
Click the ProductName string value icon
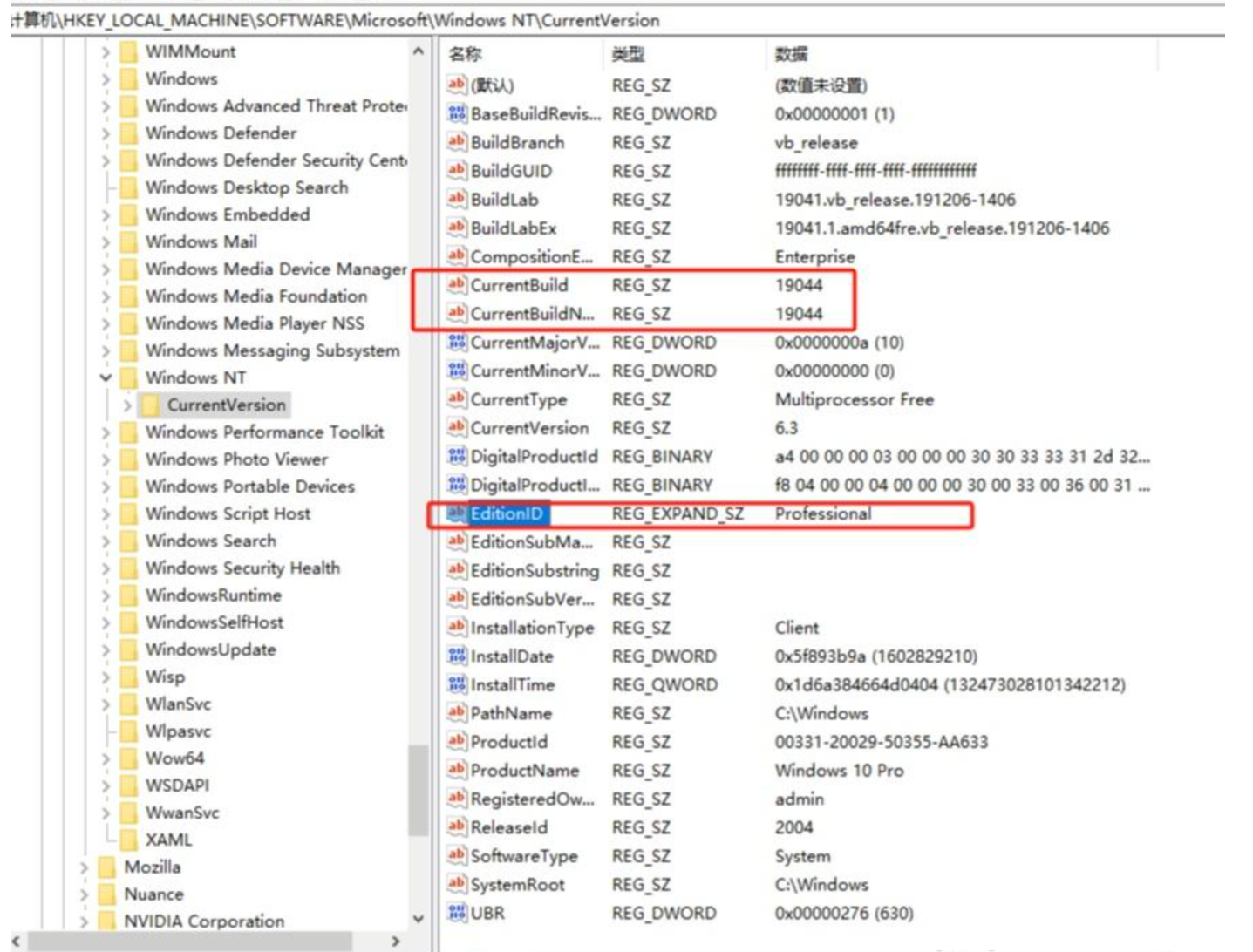[x=457, y=770]
